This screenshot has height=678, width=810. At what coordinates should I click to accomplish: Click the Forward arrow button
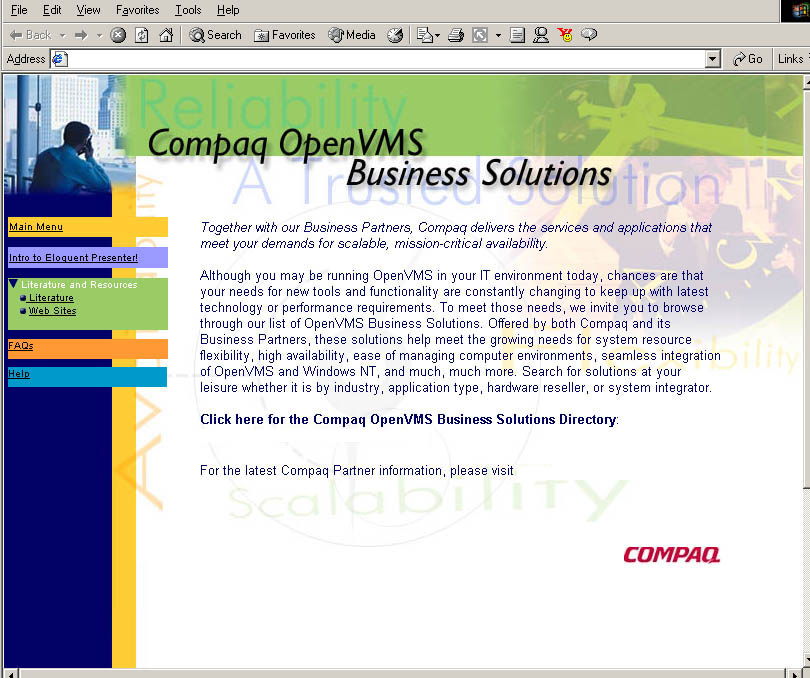point(81,35)
